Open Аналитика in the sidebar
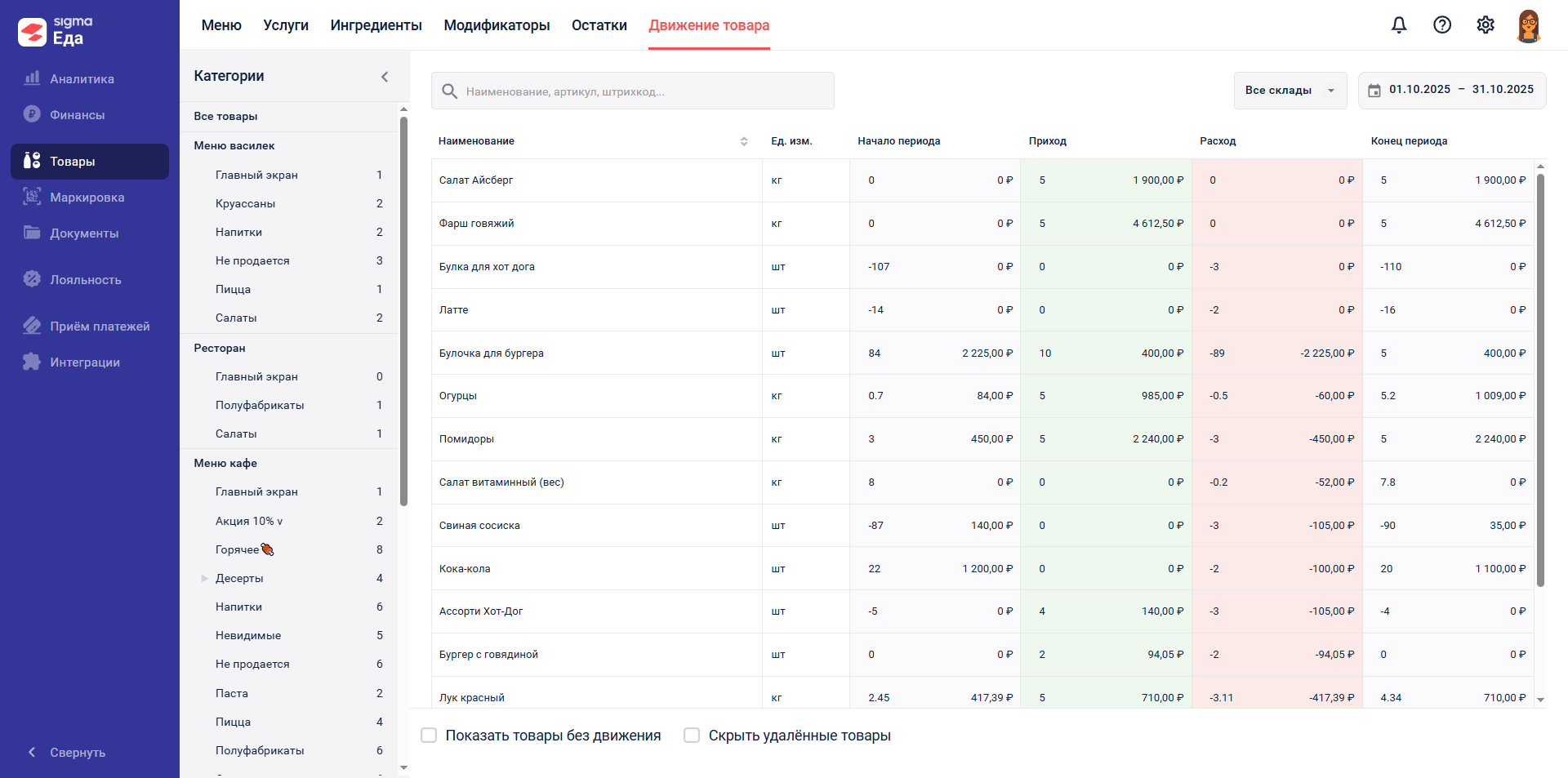The image size is (1568, 778). point(82,79)
